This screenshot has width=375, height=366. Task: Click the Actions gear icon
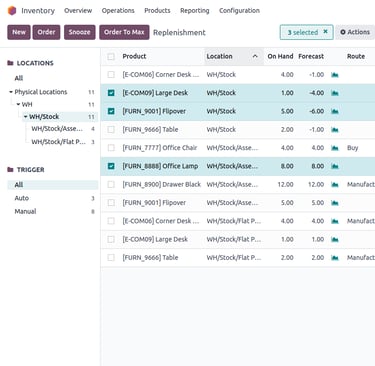click(343, 32)
